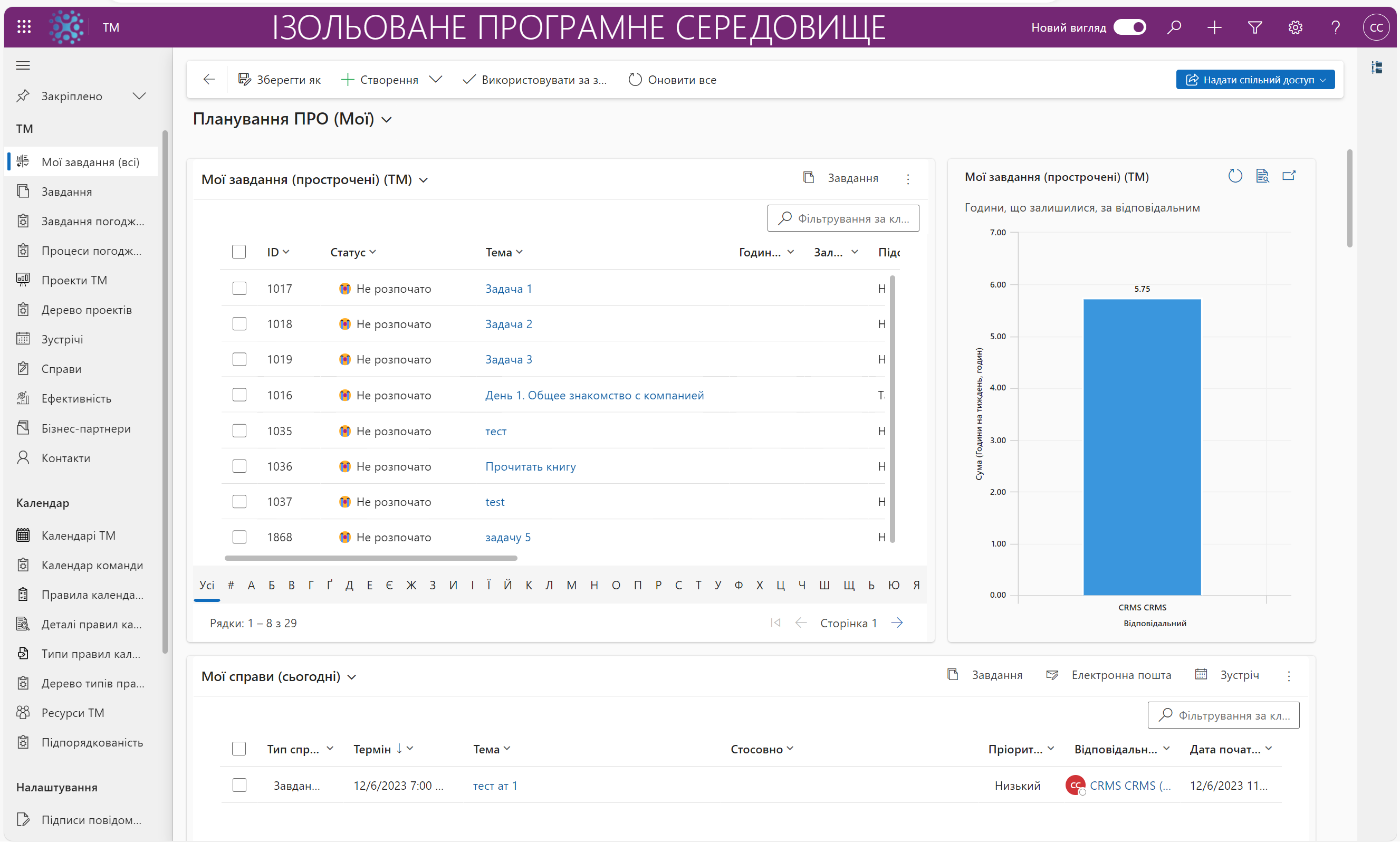1400x842 pixels.
Task: Tick checkbox for row 1017
Action: pos(239,288)
